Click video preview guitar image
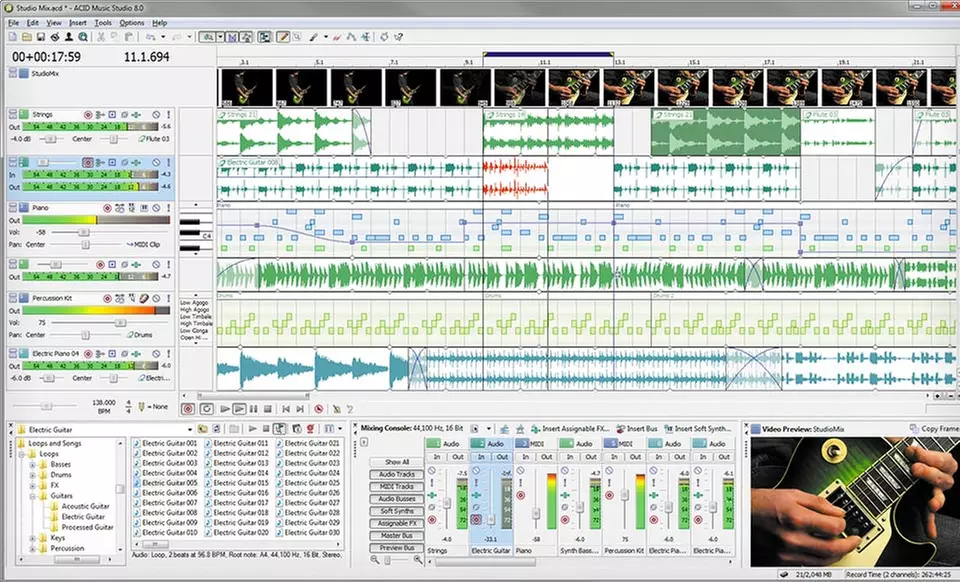This screenshot has height=582, width=960. coord(855,502)
